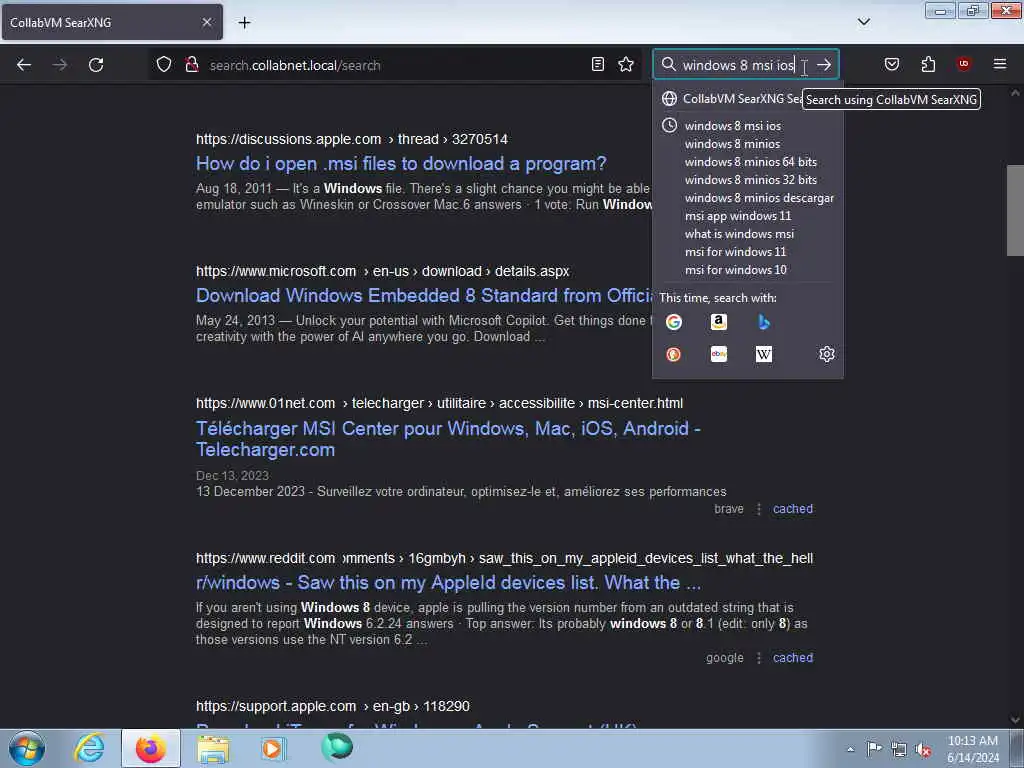Click the discussions.apple.com result URL

click(351, 139)
